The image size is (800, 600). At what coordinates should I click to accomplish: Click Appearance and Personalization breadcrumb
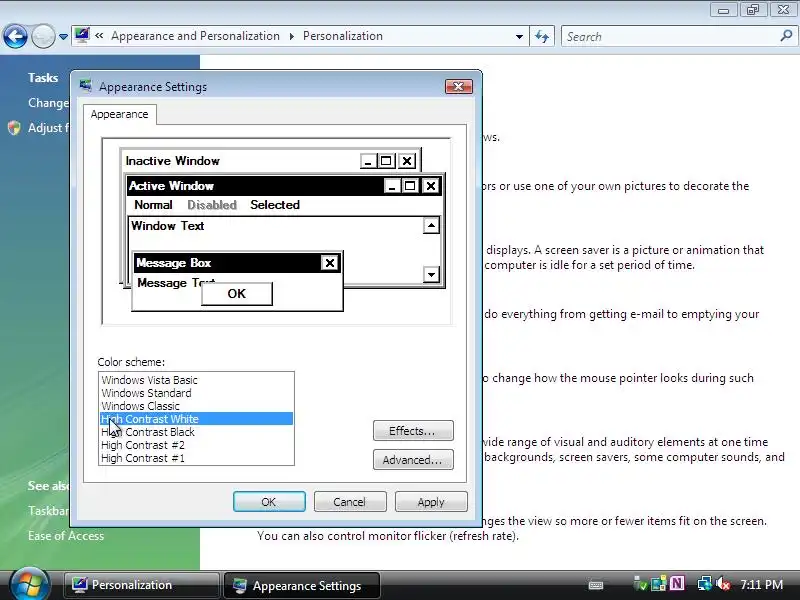(x=195, y=36)
